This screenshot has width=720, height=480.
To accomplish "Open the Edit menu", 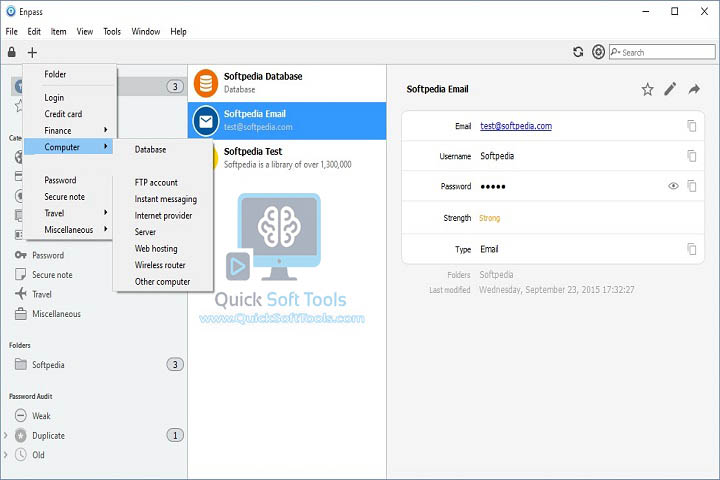I will [34, 32].
